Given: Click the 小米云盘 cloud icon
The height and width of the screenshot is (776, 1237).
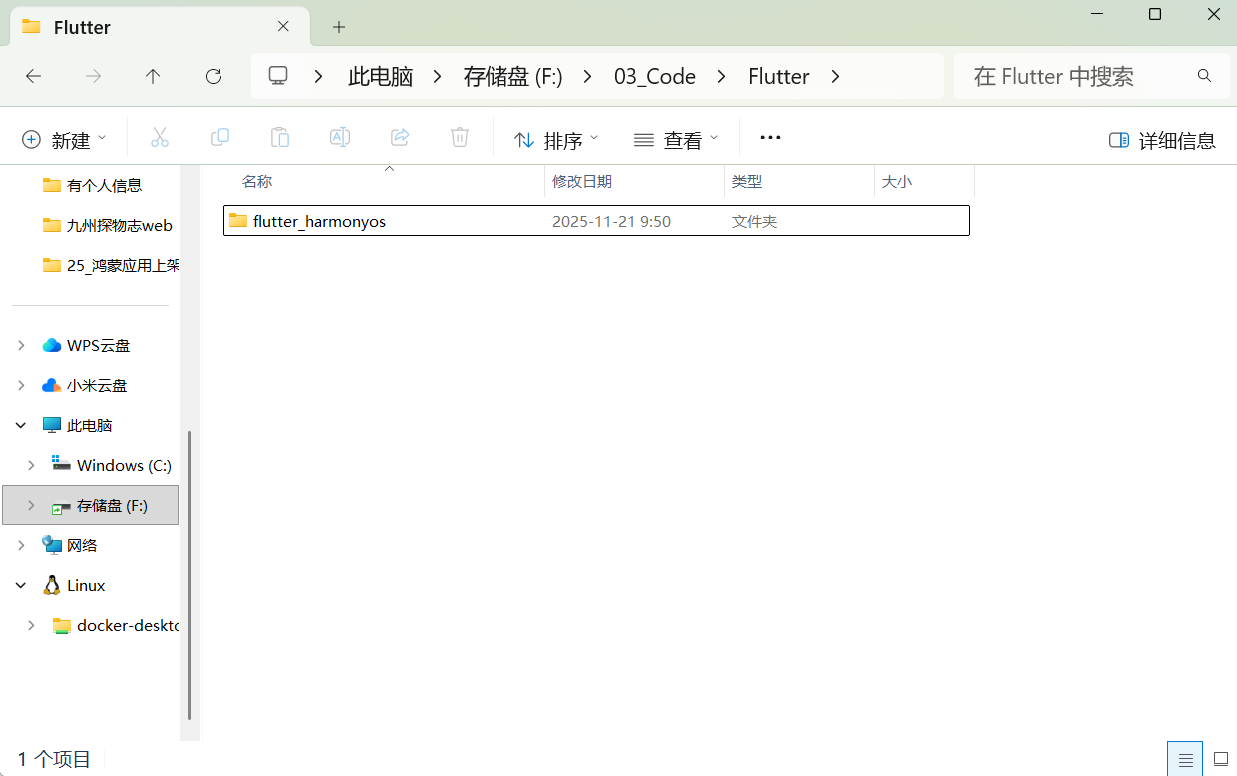Looking at the screenshot, I should [x=52, y=385].
